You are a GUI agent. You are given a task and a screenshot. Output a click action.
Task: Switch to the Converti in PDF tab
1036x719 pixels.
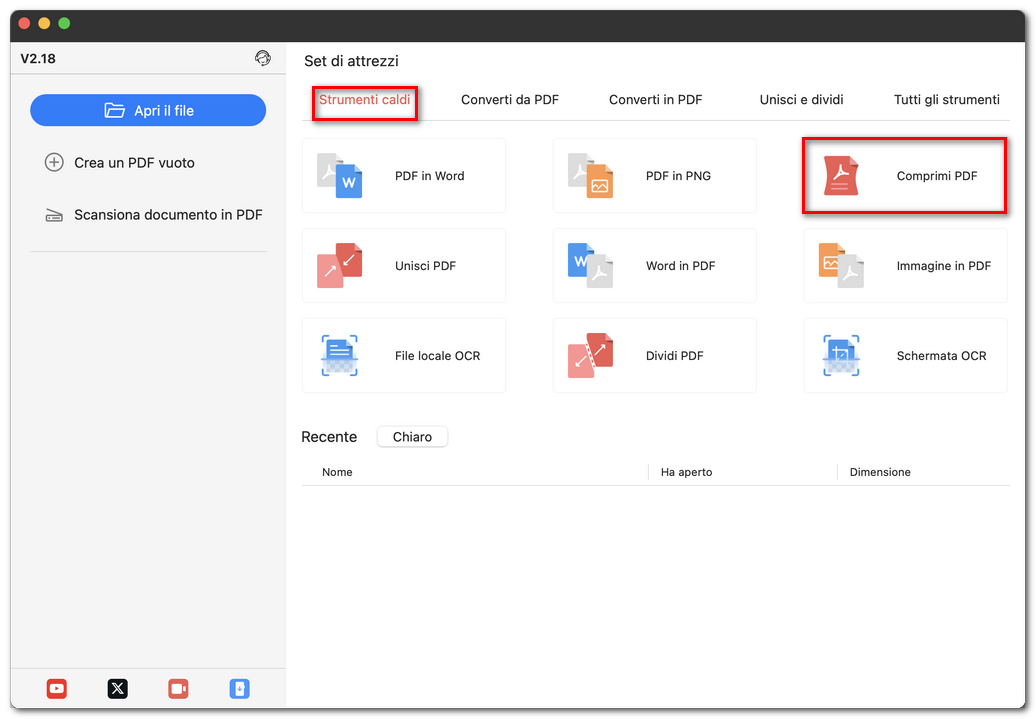[x=655, y=100]
